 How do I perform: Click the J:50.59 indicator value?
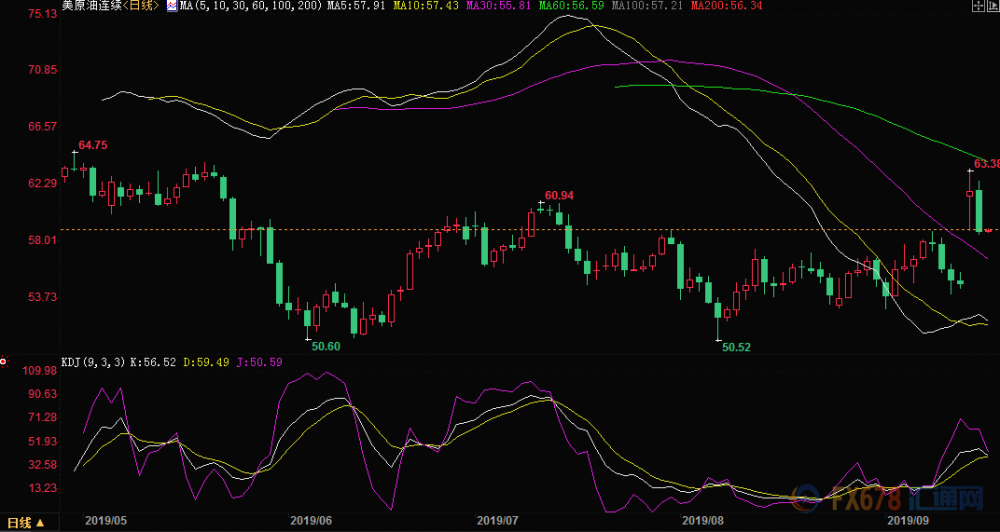tap(259, 362)
